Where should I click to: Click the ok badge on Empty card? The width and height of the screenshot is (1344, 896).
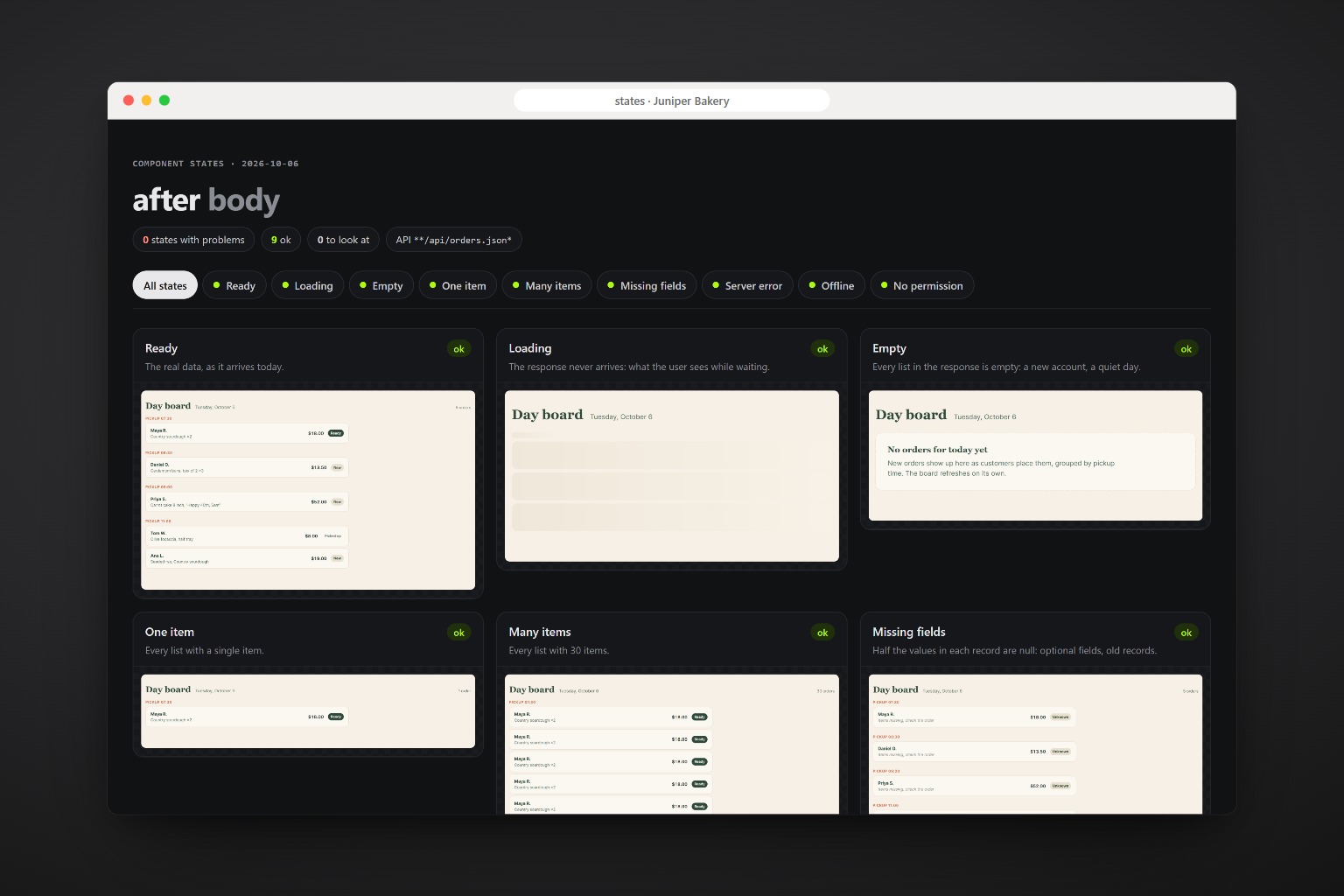pyautogui.click(x=1186, y=349)
